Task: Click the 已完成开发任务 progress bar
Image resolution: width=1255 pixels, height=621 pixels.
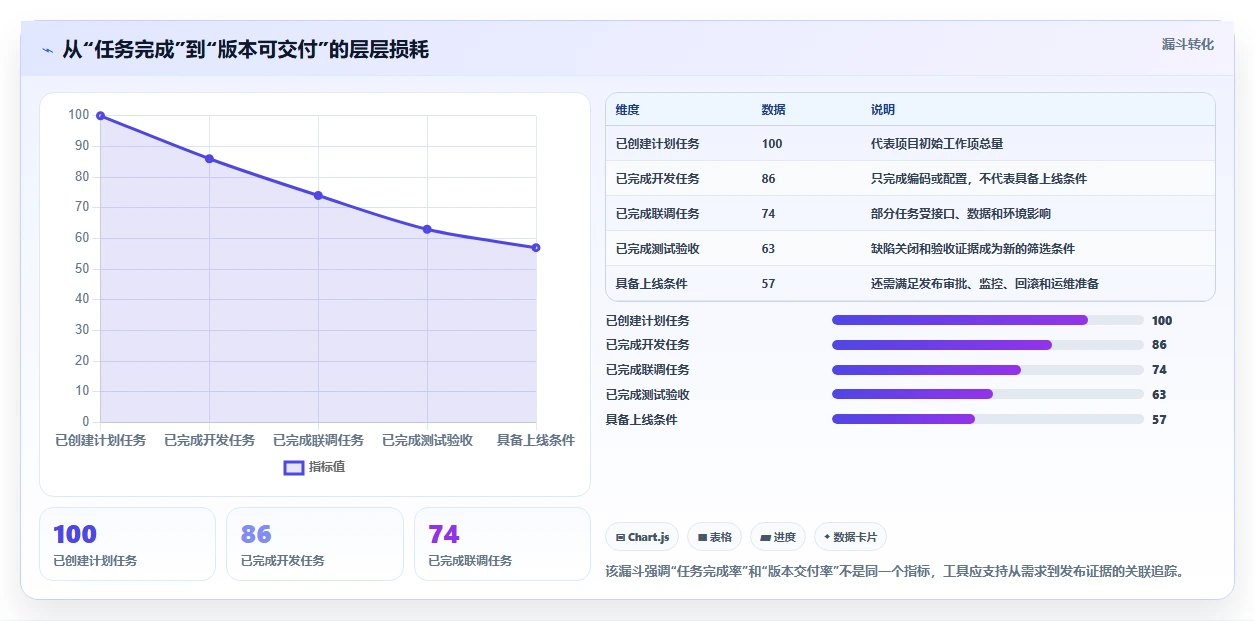Action: click(x=988, y=345)
